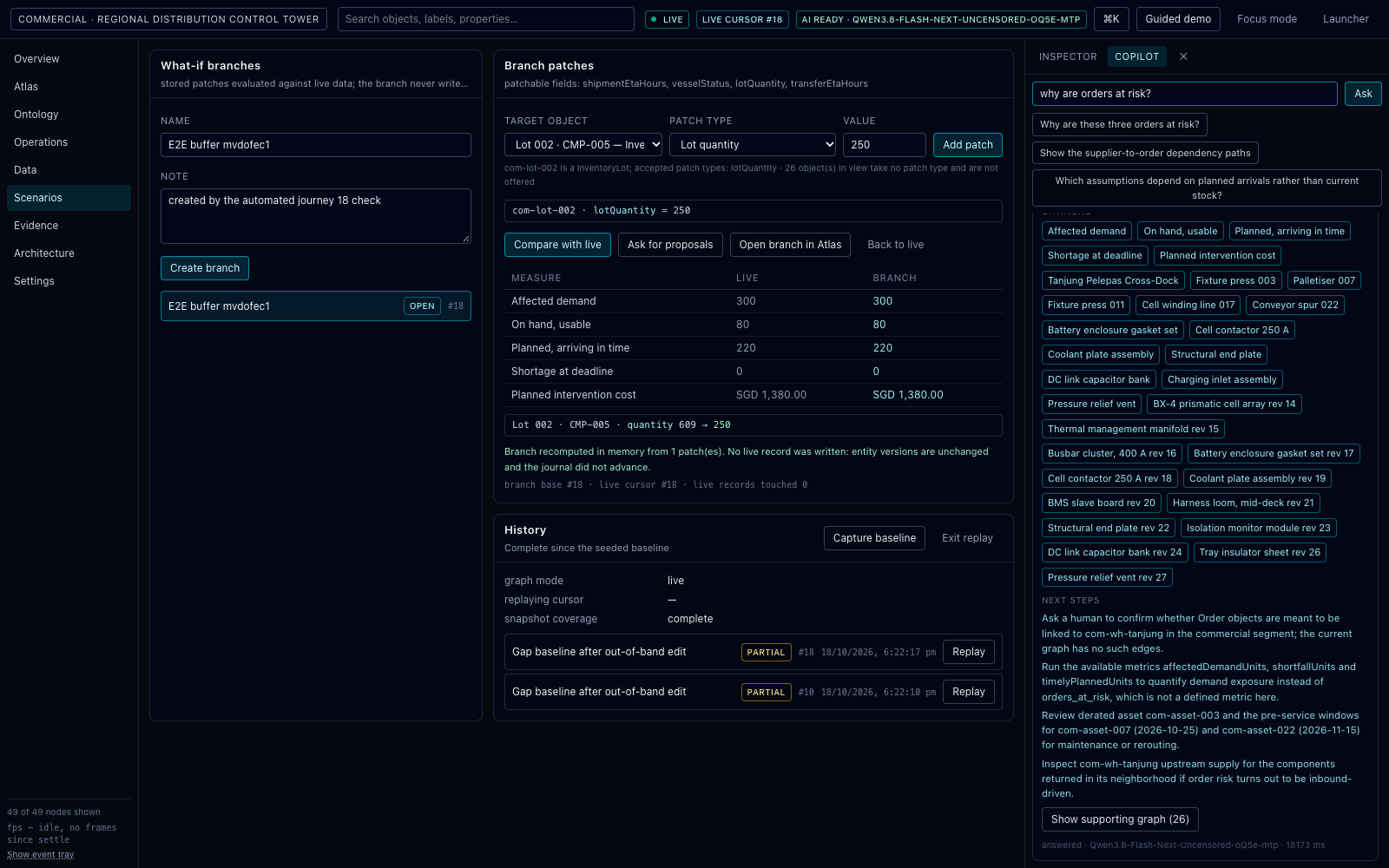Image resolution: width=1389 pixels, height=868 pixels.
Task: Select Scenarios in the sidebar
Action: click(x=69, y=198)
